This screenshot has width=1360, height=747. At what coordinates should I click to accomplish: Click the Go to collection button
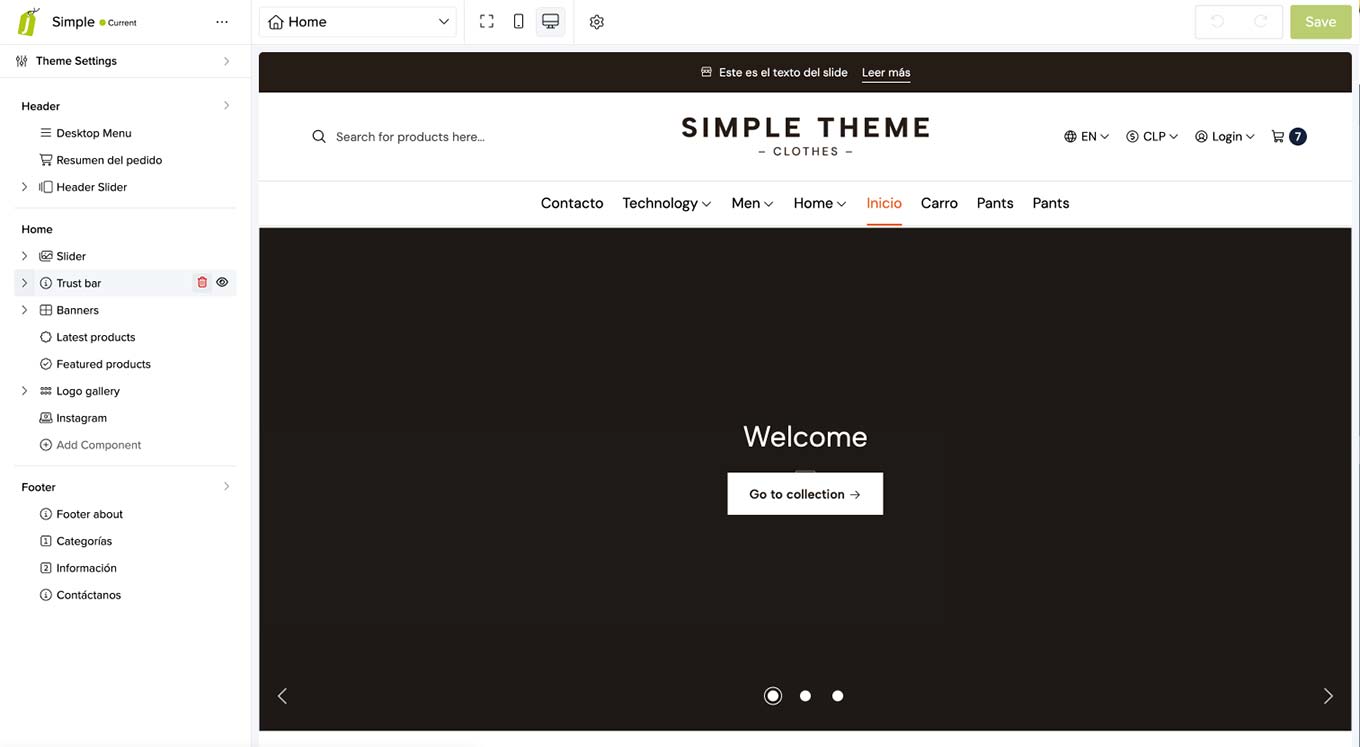[805, 493]
